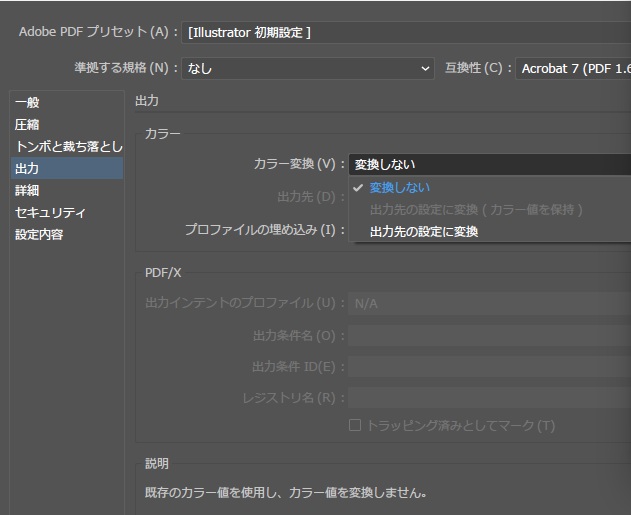Image resolution: width=631 pixels, height=515 pixels.
Task: Click the カラー group heading
Action: click(162, 134)
